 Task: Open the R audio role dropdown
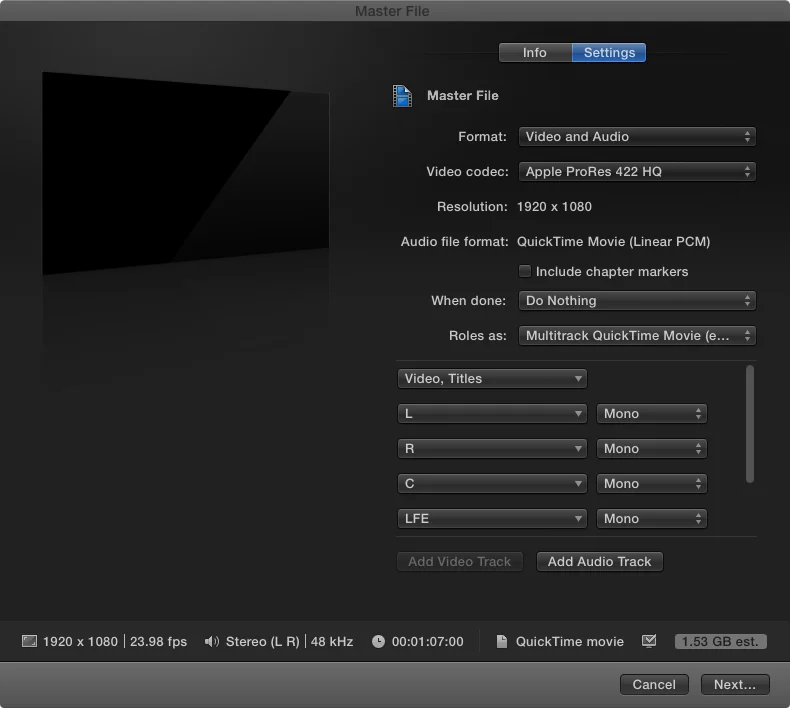pos(492,448)
